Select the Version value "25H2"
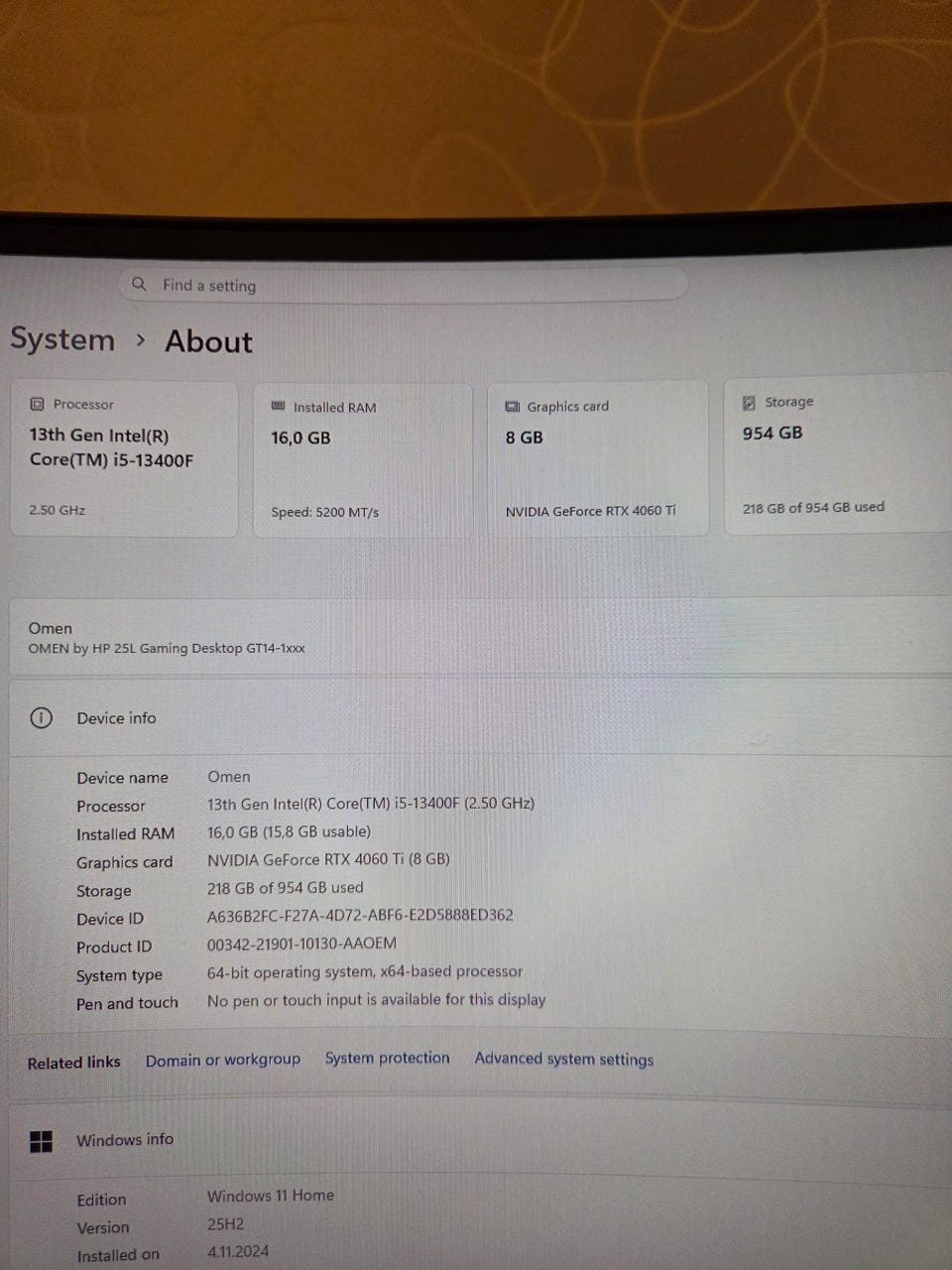This screenshot has height=1270, width=952. tap(225, 1224)
